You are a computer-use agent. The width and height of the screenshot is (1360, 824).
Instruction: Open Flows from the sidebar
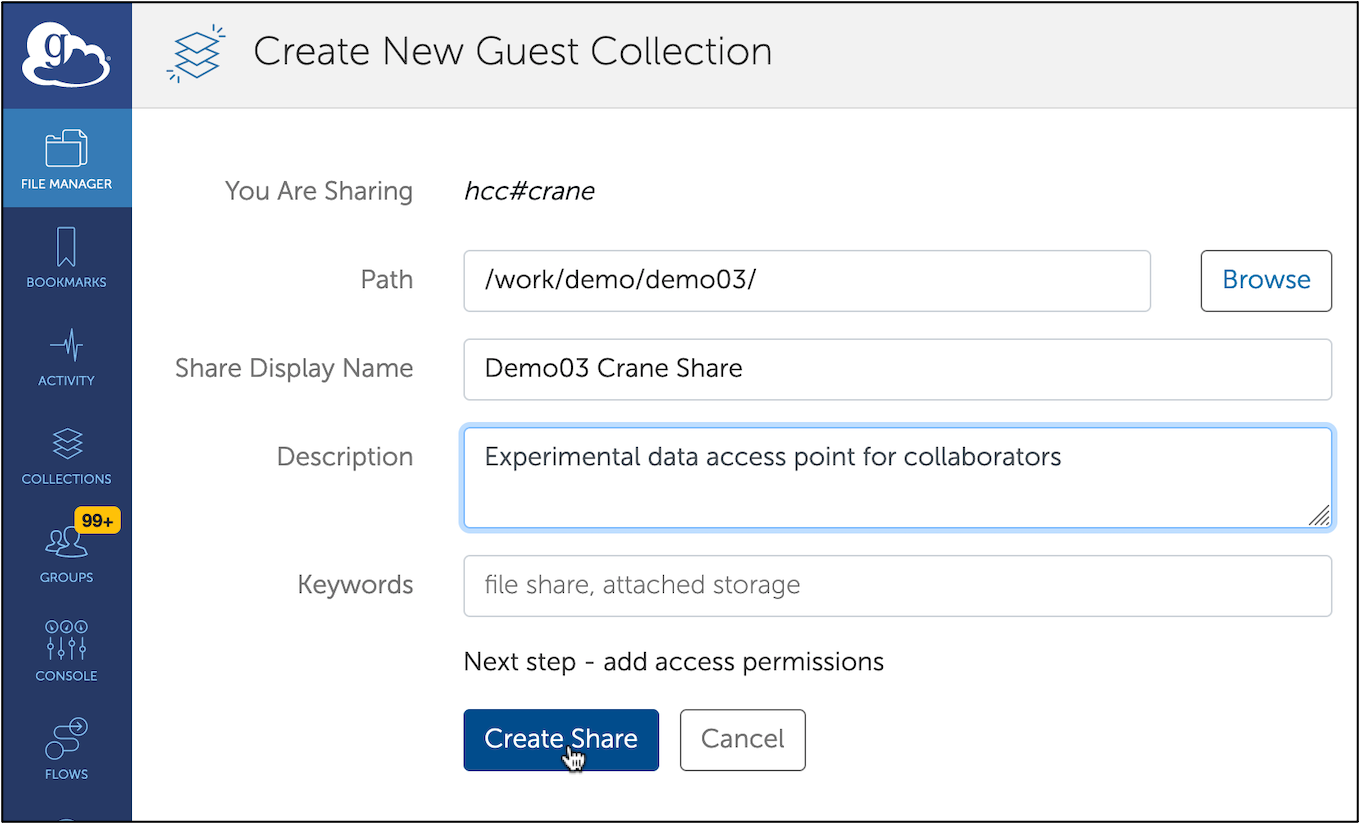tap(66, 749)
